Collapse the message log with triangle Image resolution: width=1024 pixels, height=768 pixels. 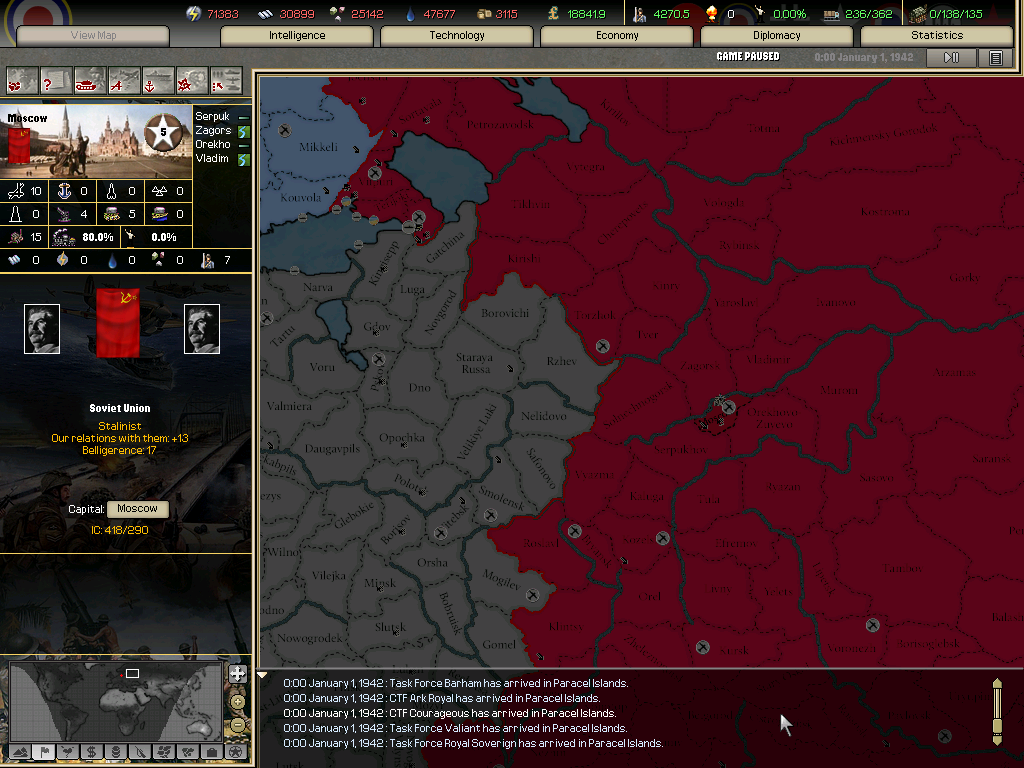tap(262, 675)
